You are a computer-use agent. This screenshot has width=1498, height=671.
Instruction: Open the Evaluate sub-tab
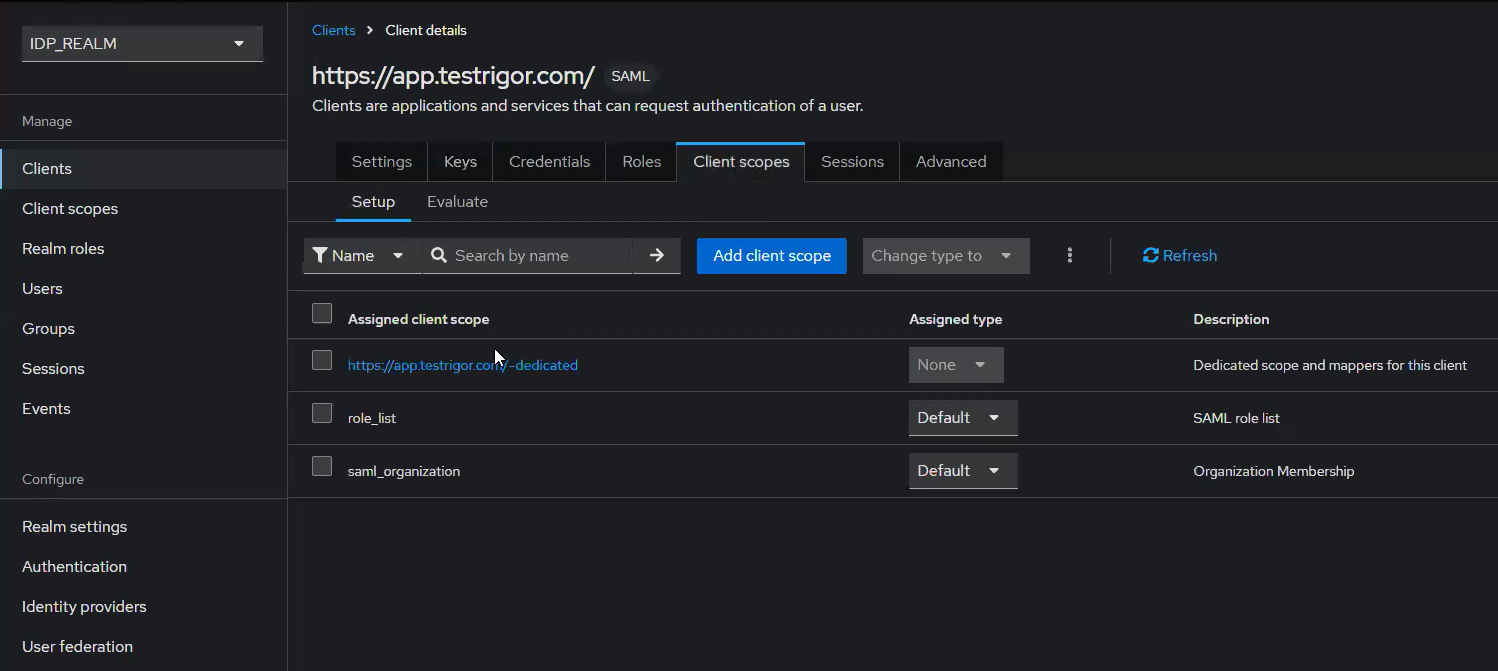457,202
